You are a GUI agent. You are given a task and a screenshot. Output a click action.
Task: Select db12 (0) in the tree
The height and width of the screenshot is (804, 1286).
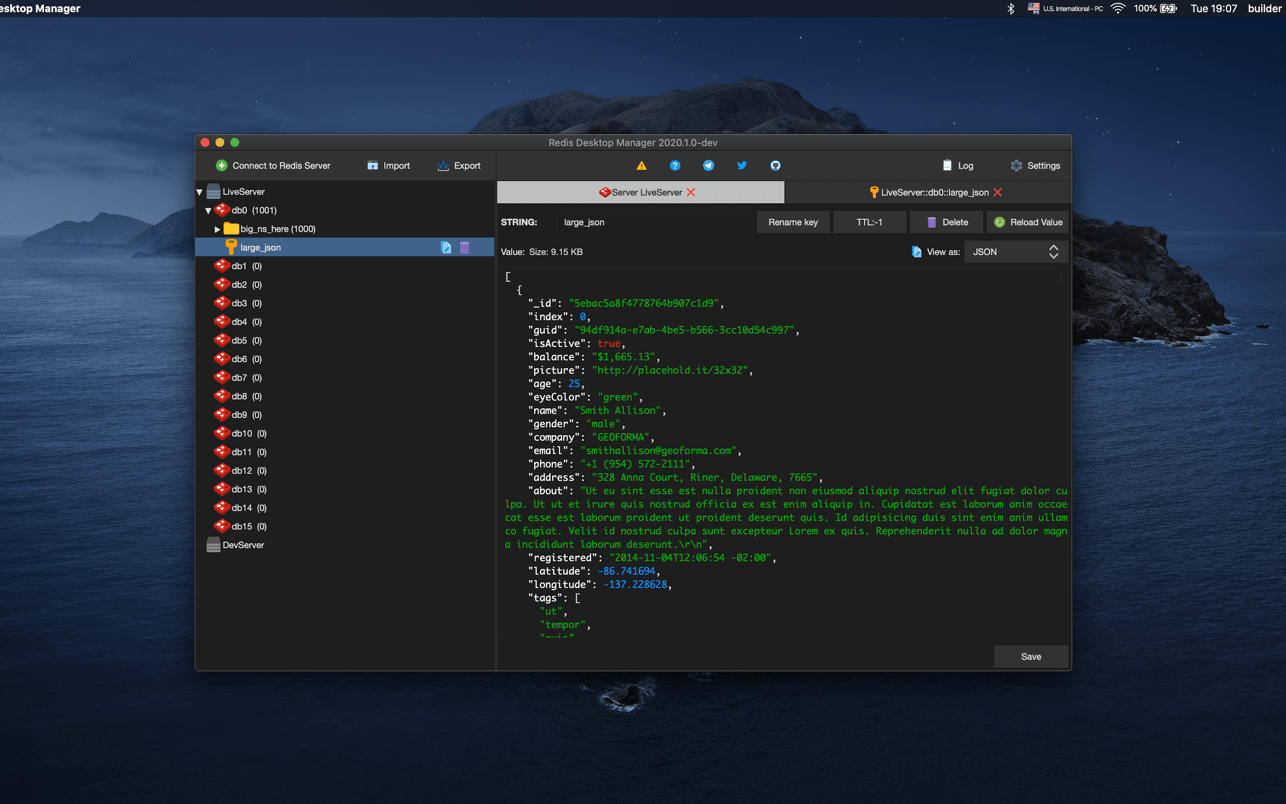(249, 471)
